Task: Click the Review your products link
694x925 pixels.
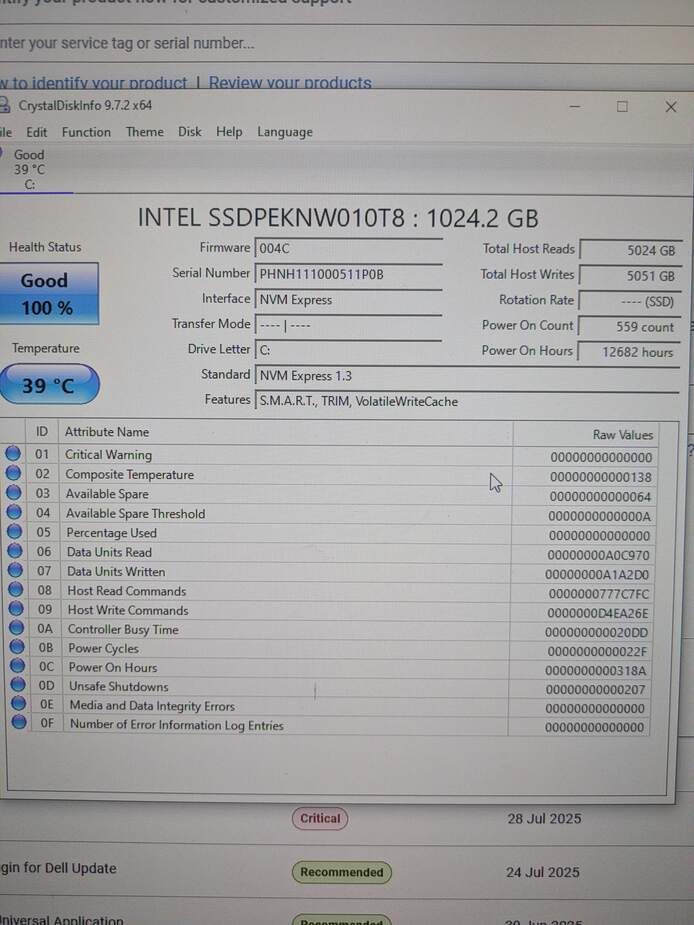Action: pyautogui.click(x=290, y=83)
